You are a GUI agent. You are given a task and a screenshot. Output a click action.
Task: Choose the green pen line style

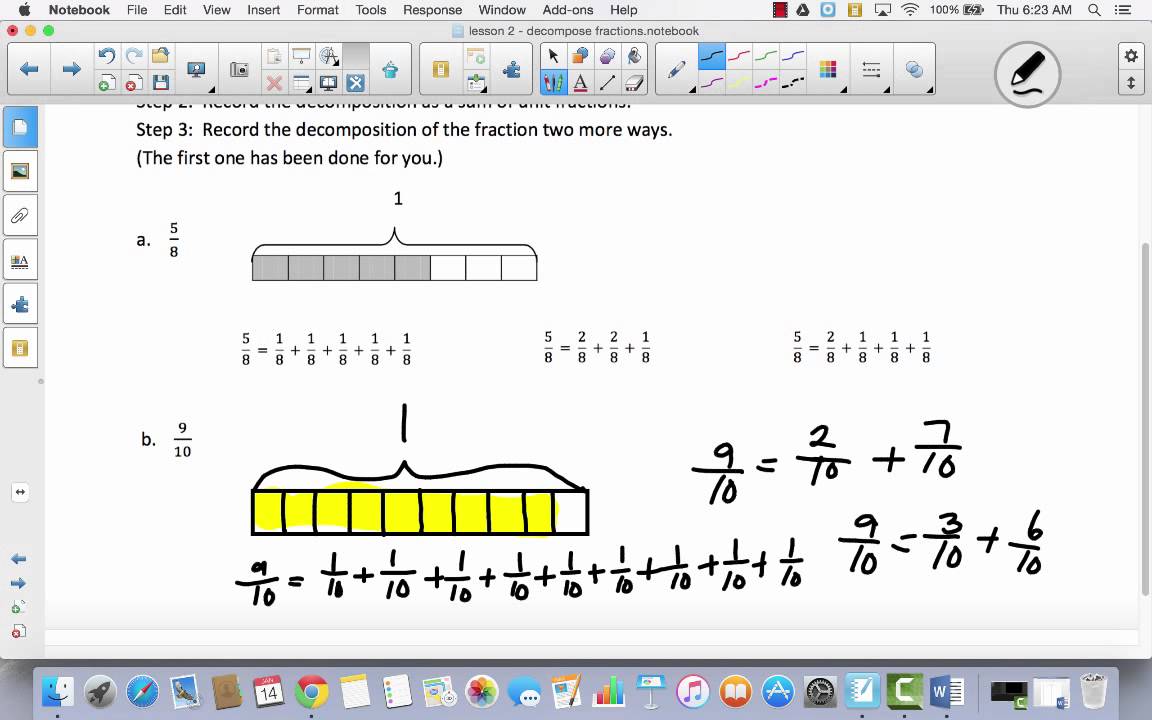[x=766, y=57]
